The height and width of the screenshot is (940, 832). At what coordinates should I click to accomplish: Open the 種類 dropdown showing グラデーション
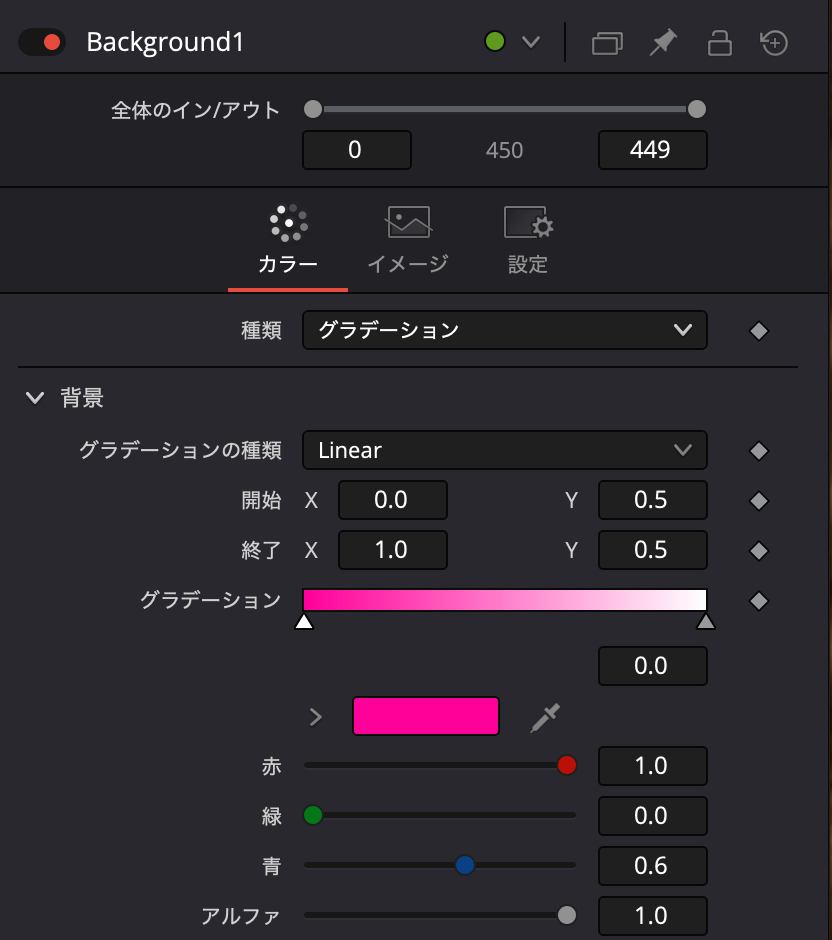pos(505,330)
